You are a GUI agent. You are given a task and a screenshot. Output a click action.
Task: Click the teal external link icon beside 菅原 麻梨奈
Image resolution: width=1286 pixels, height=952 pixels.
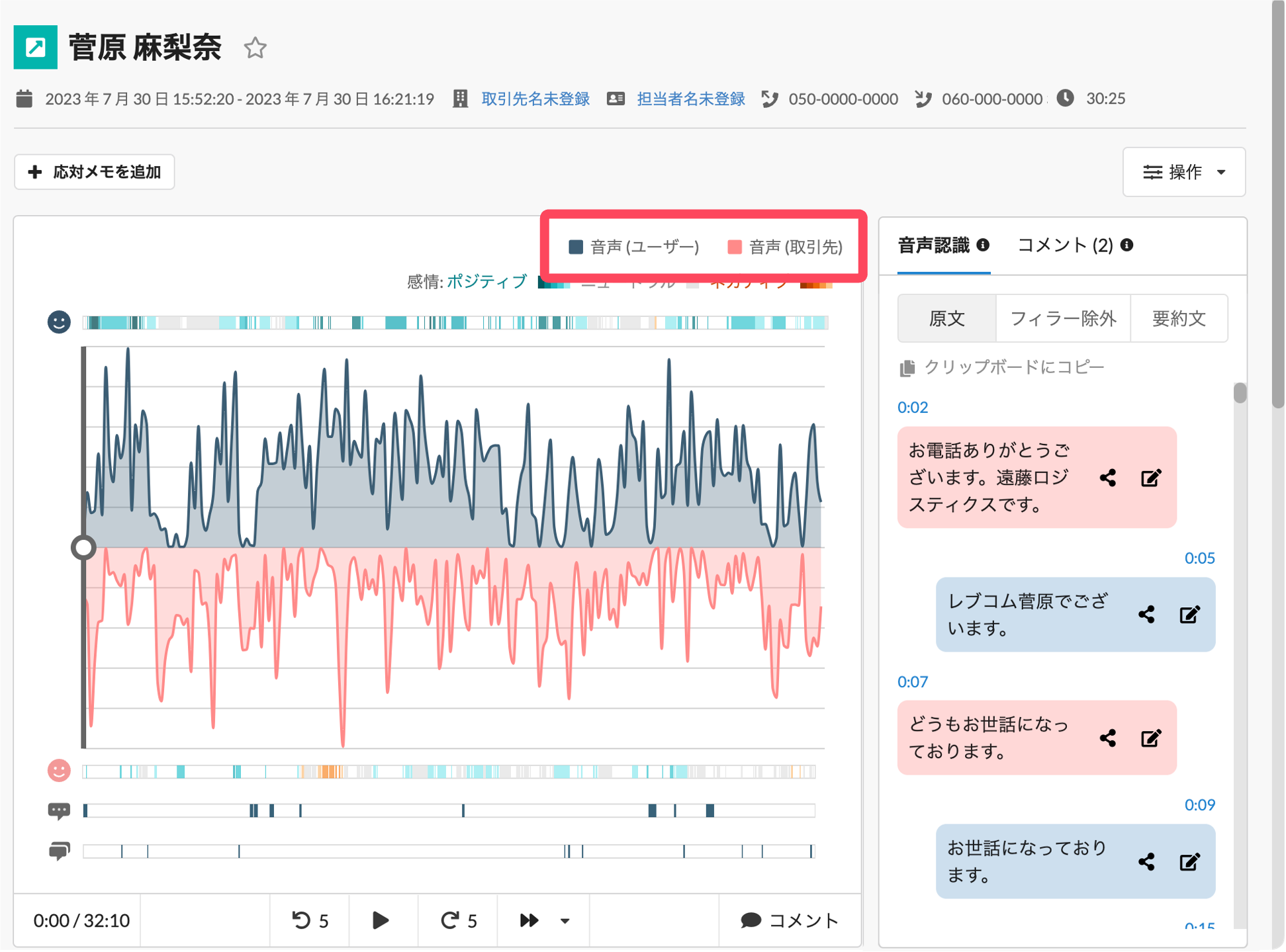pos(36,48)
